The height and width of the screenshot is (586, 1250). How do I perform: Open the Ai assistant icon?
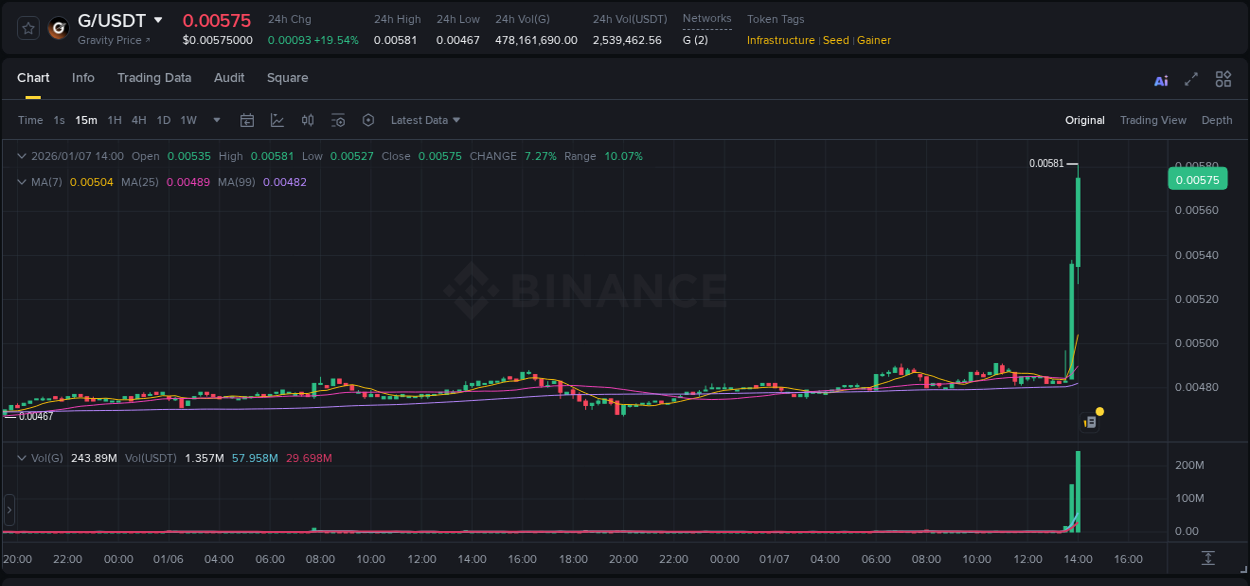pos(1160,78)
